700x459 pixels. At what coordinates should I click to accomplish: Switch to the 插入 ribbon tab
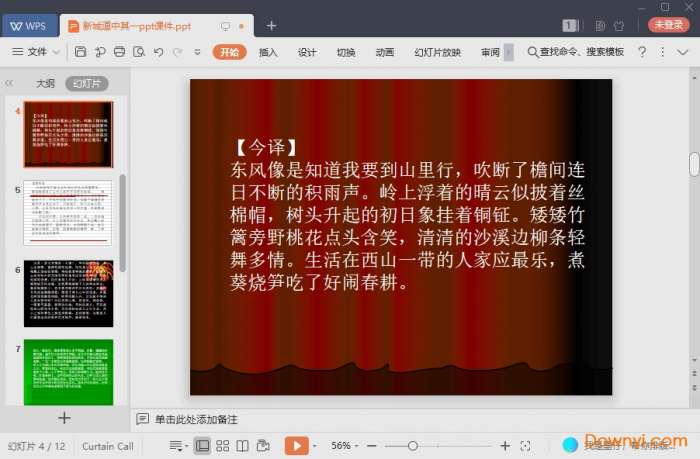coord(268,52)
